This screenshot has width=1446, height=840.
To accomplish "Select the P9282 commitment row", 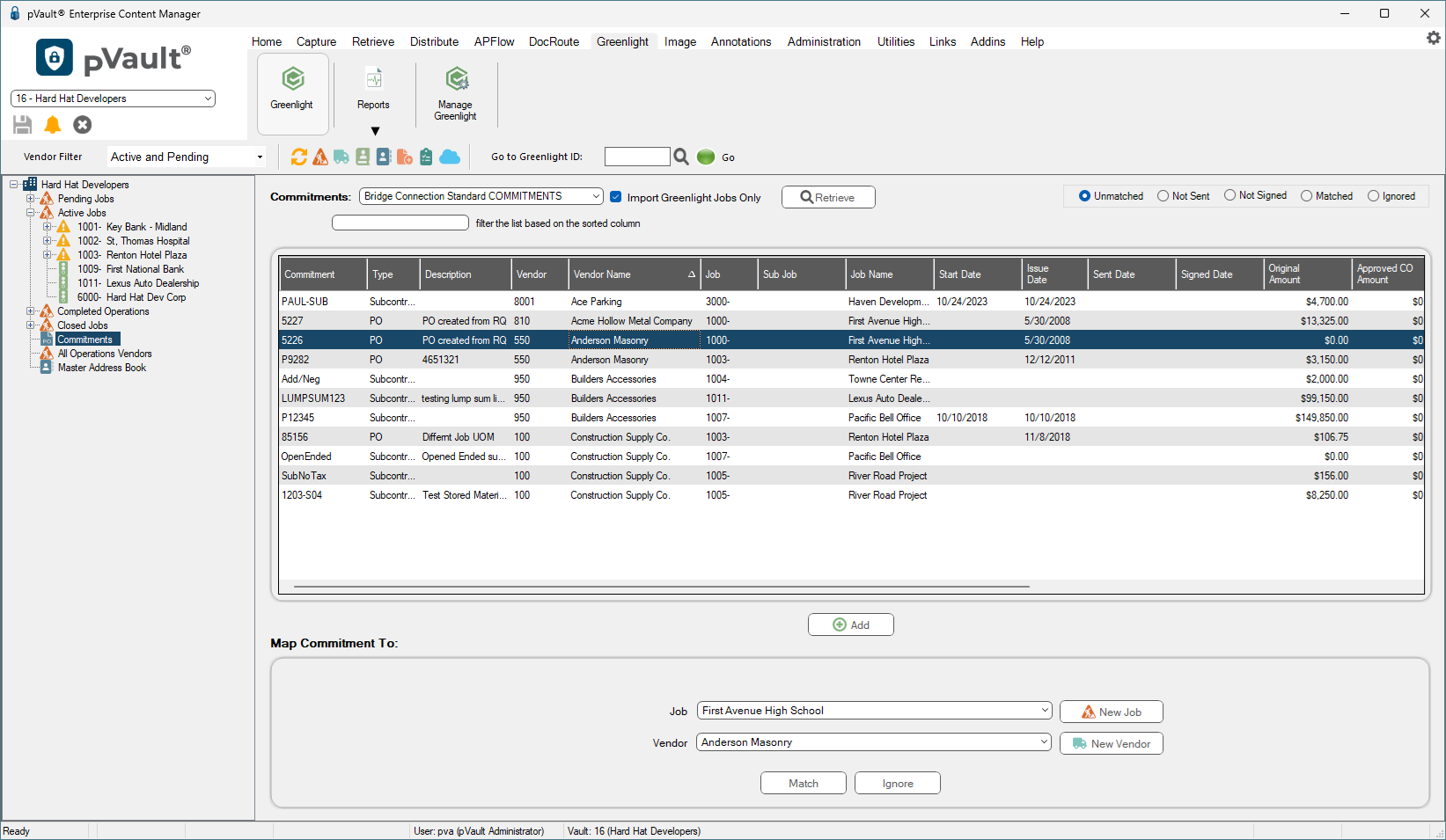I will coord(851,360).
